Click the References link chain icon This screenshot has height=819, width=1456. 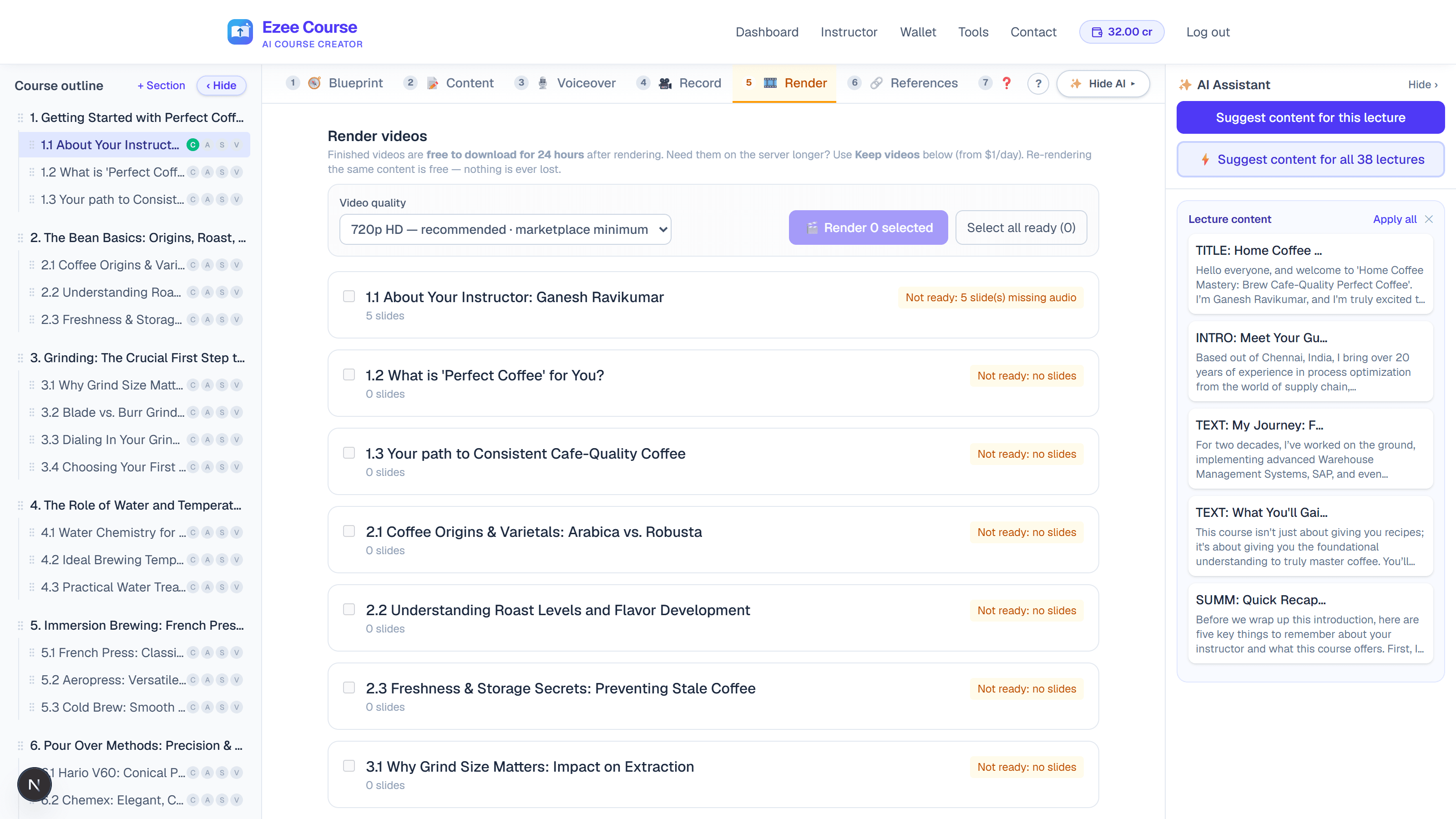click(x=876, y=83)
